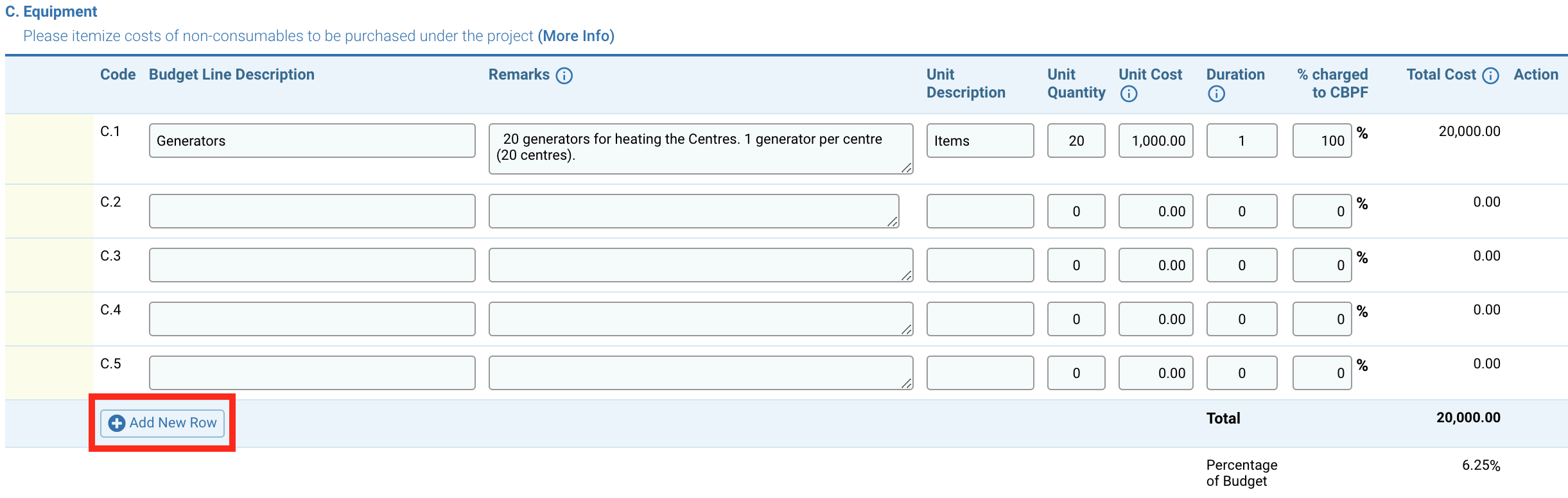This screenshot has width=1568, height=498.
Task: Click the C.1 remarks resize handle
Action: [906, 167]
